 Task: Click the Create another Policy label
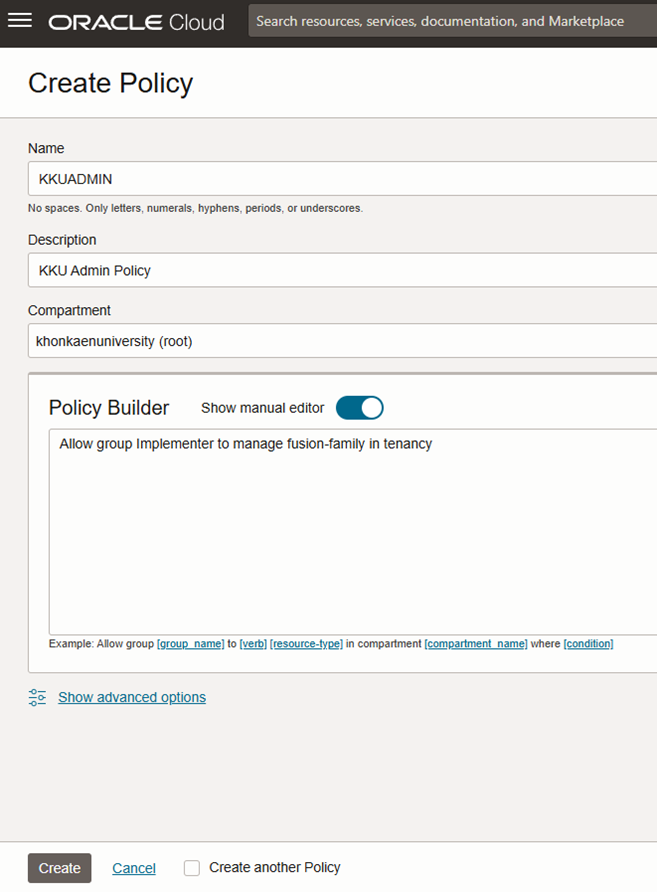(x=275, y=868)
